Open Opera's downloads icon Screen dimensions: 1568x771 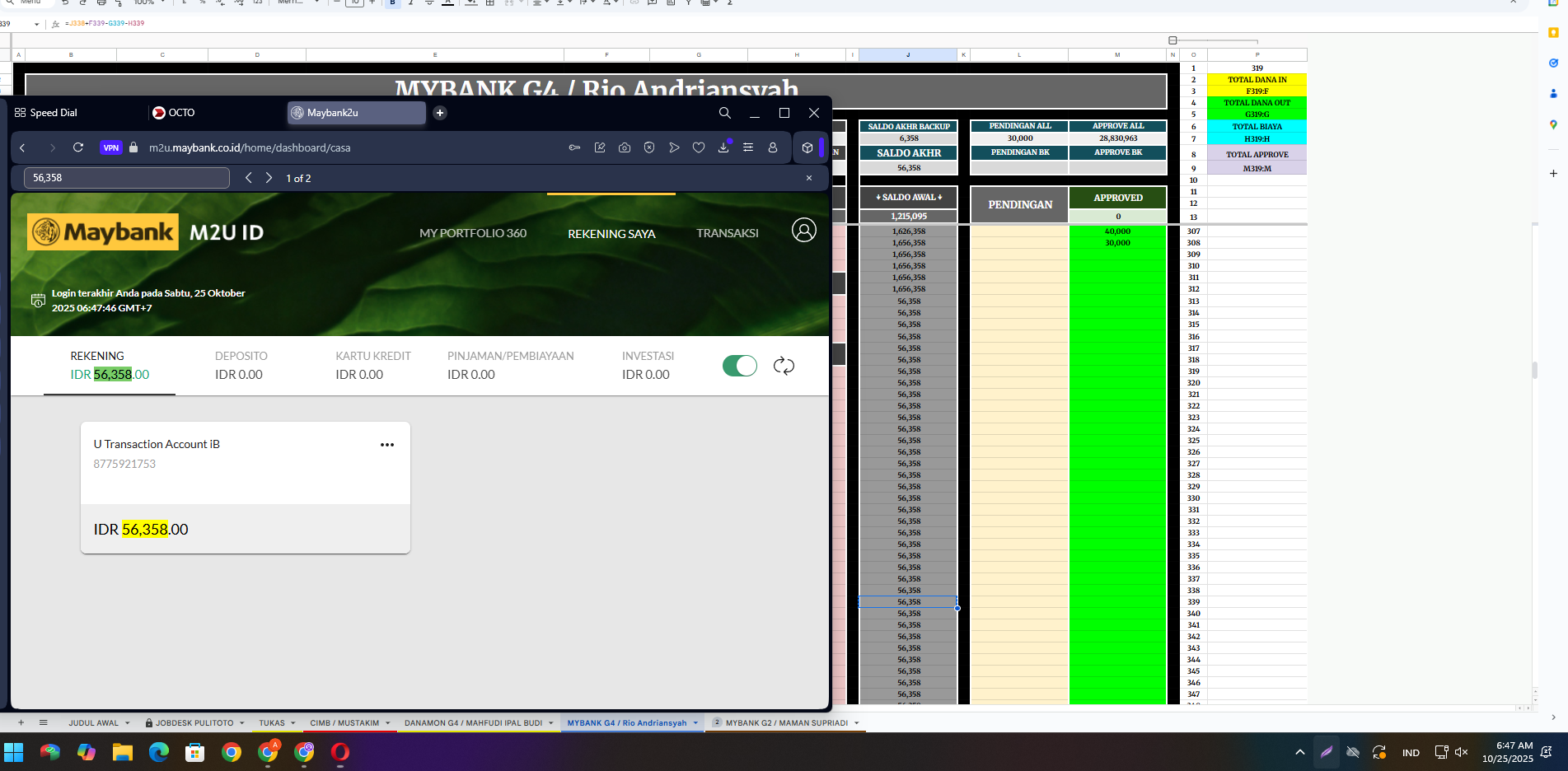coord(723,147)
